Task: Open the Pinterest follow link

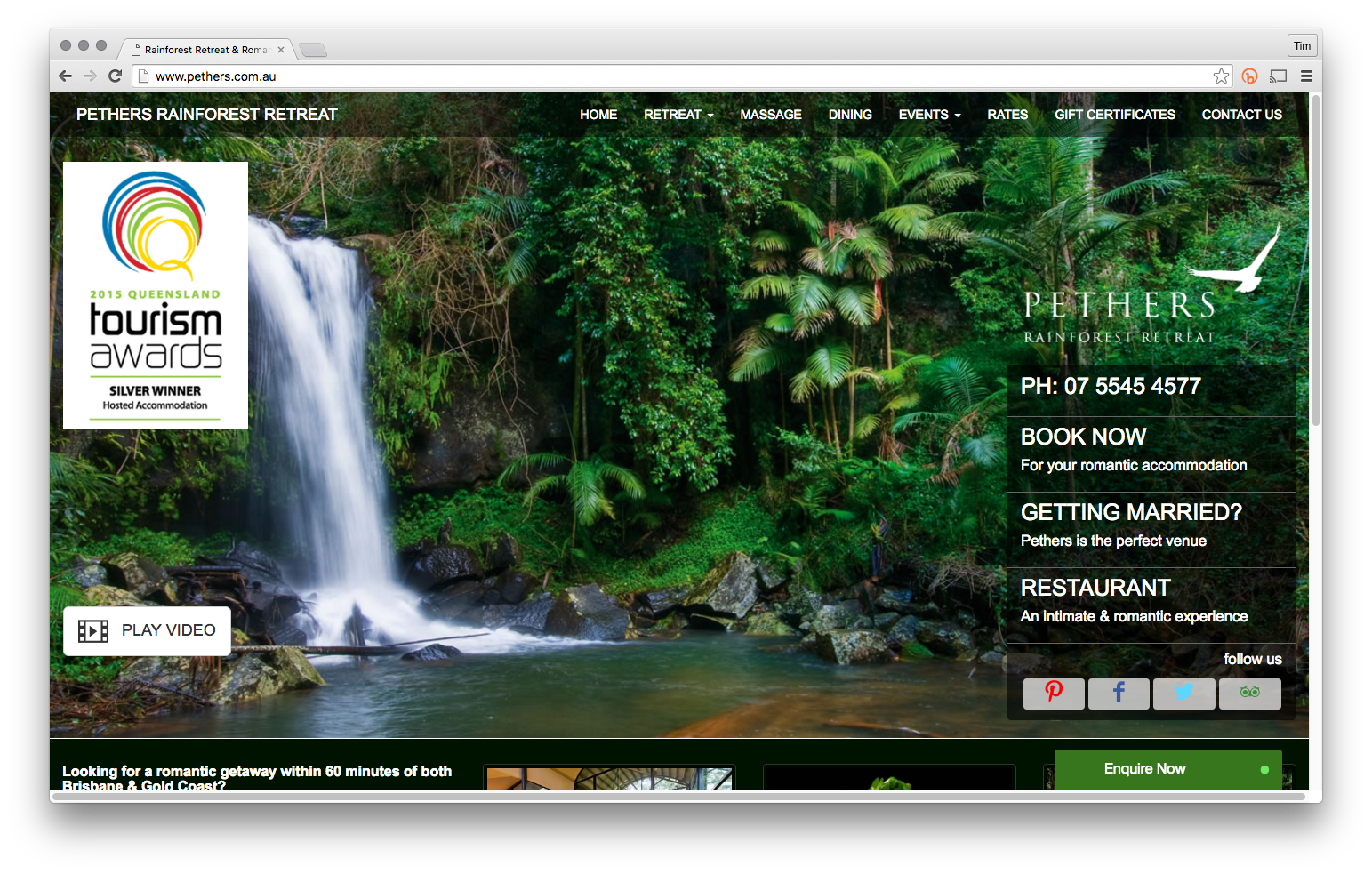Action: (1054, 693)
